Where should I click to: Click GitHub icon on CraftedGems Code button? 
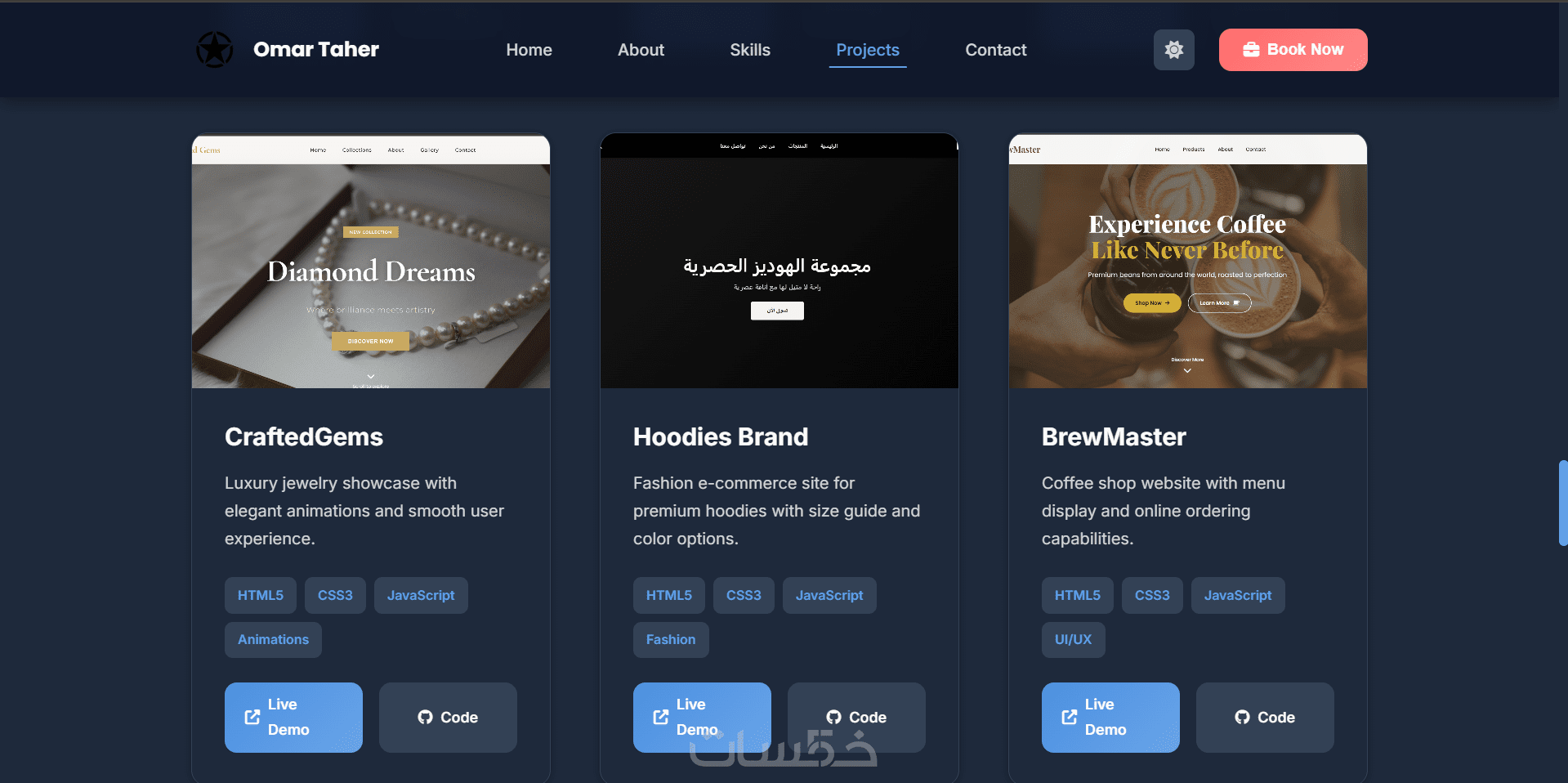pos(425,717)
